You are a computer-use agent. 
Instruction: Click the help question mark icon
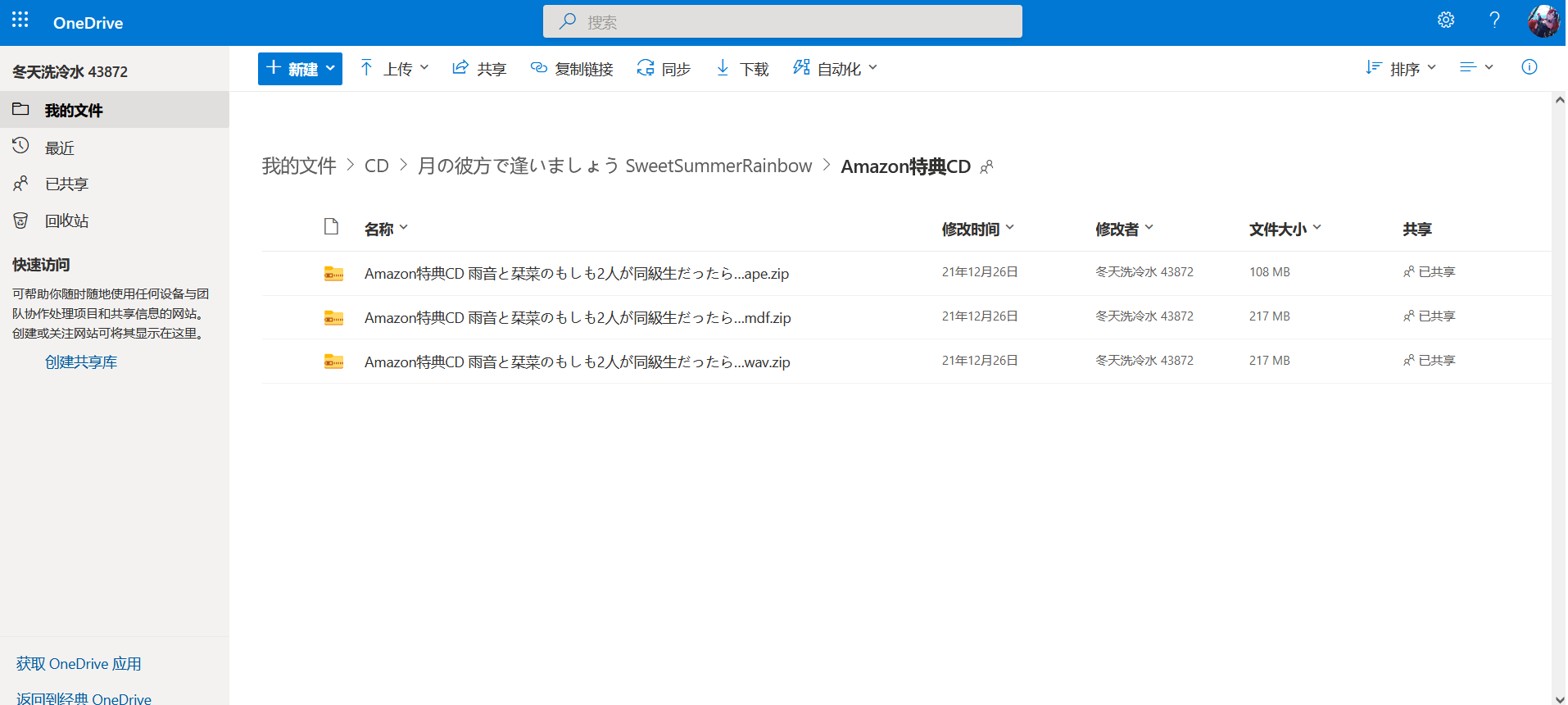pos(1494,20)
